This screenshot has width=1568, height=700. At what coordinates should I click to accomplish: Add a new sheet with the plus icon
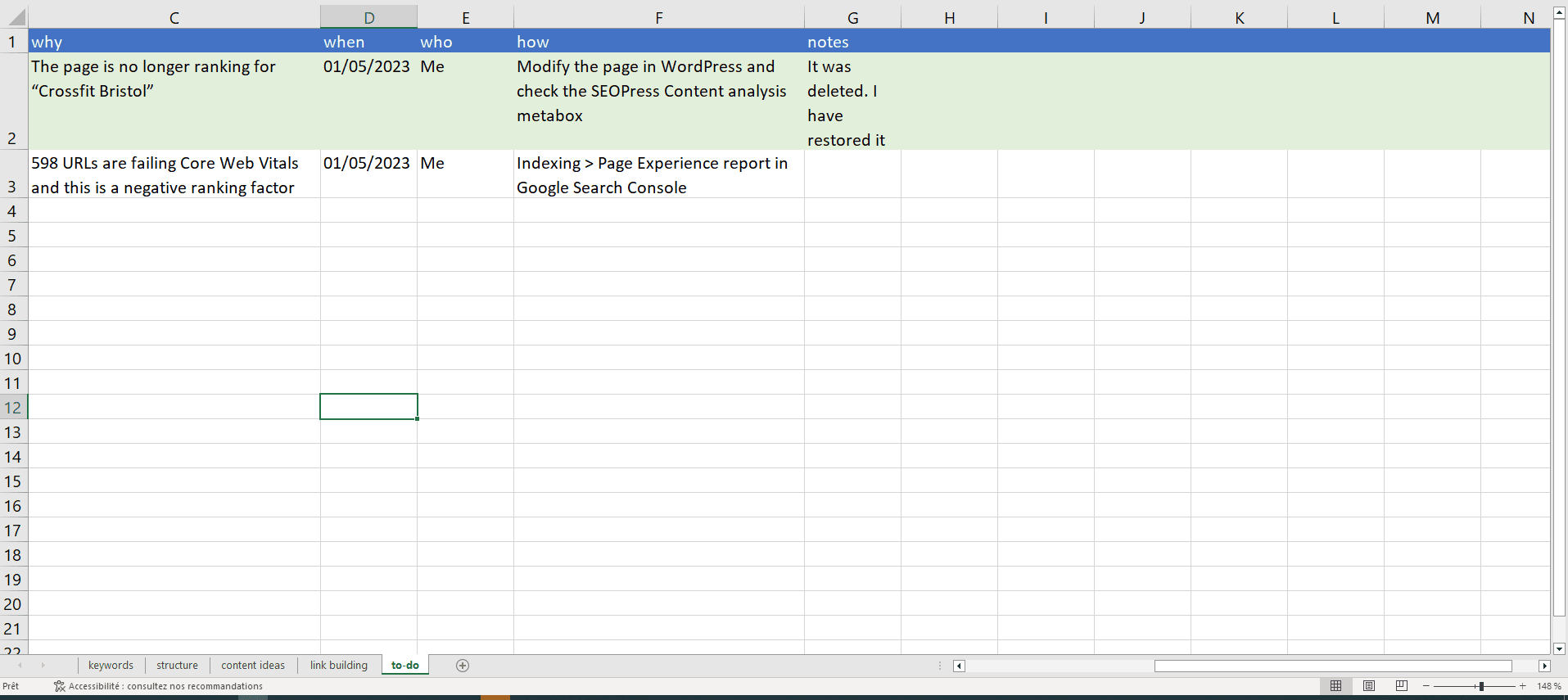point(463,666)
